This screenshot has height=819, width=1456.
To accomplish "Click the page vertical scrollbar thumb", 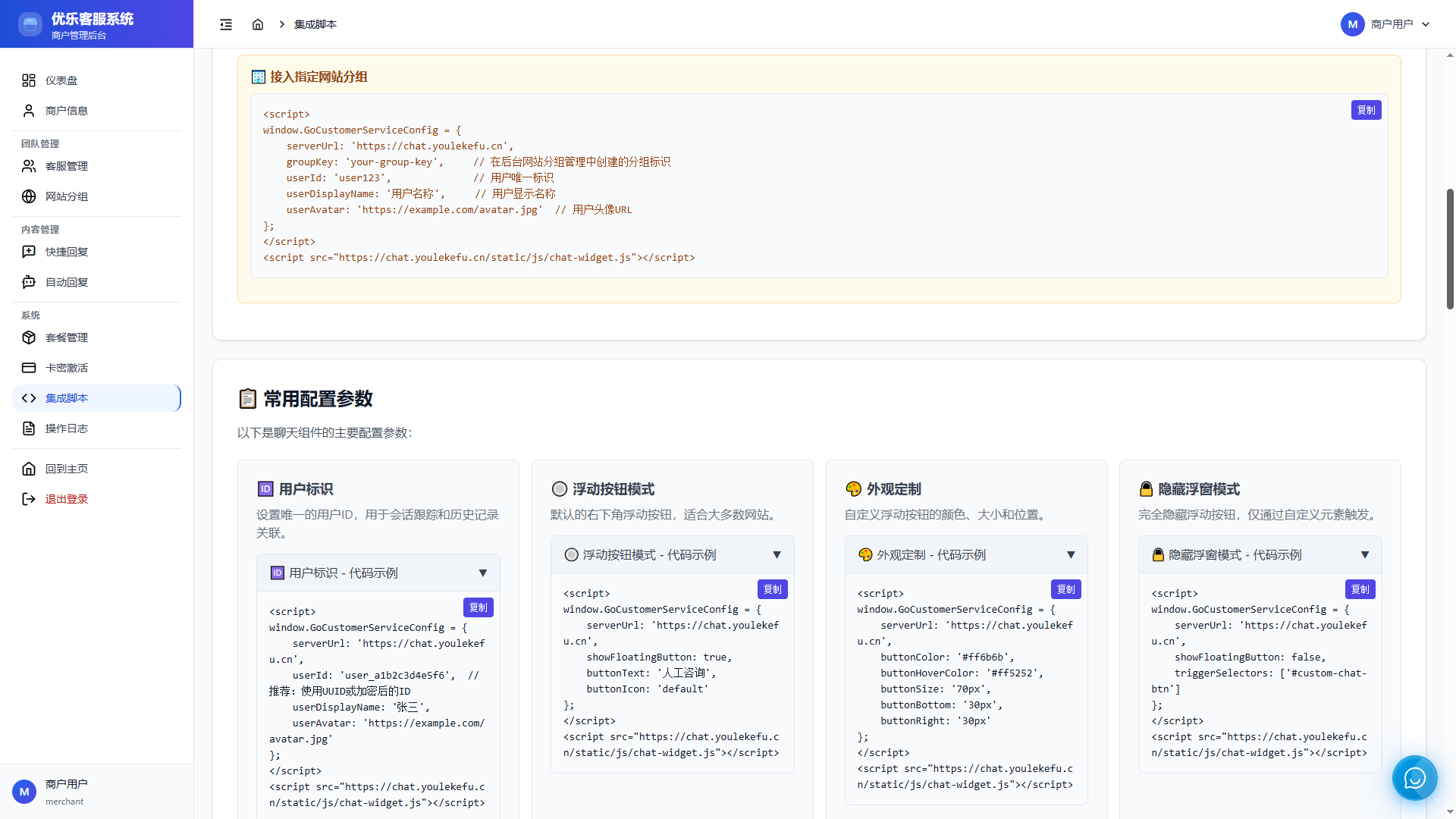I will (x=1450, y=249).
